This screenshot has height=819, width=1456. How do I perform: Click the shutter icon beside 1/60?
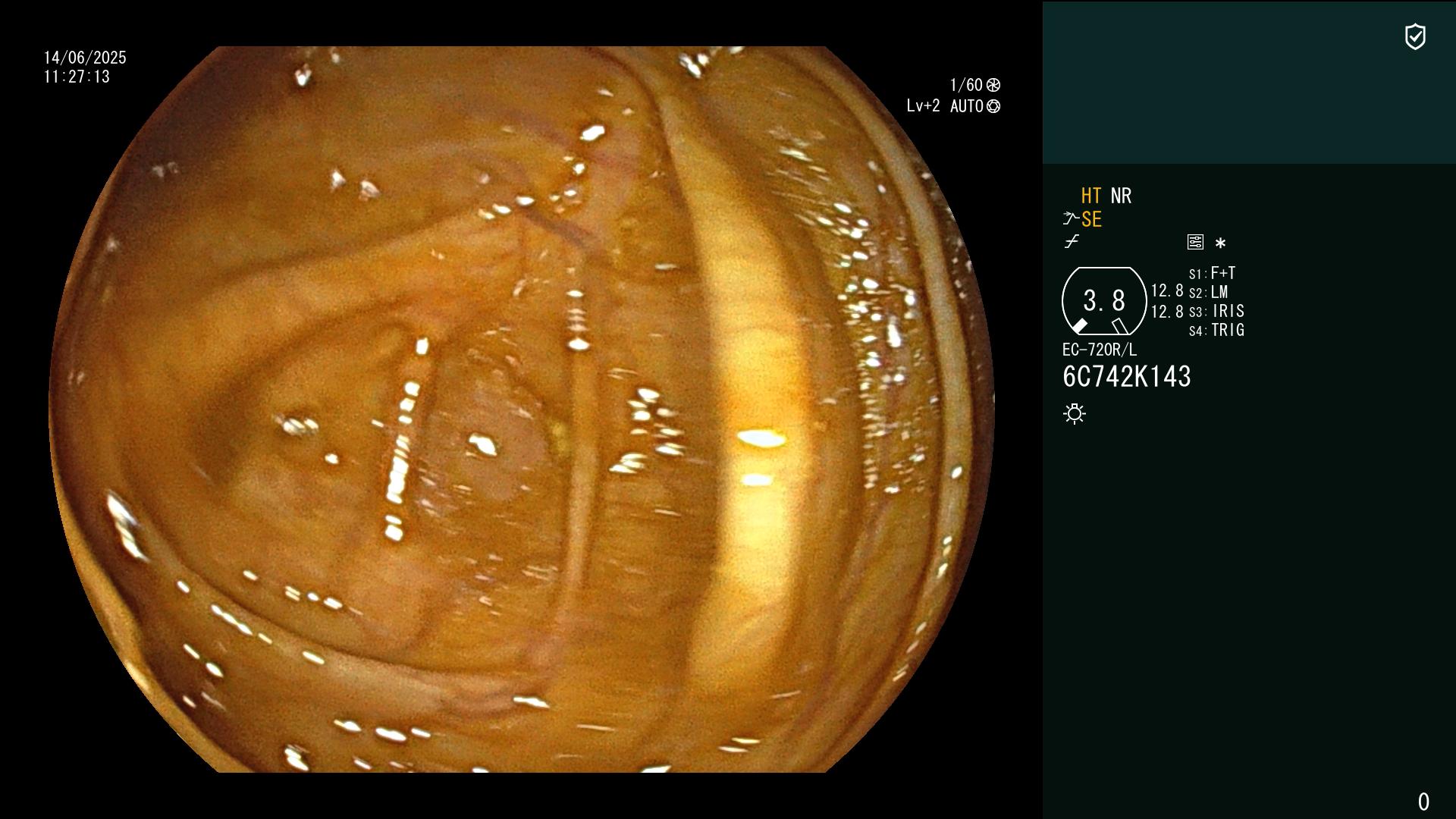993,85
